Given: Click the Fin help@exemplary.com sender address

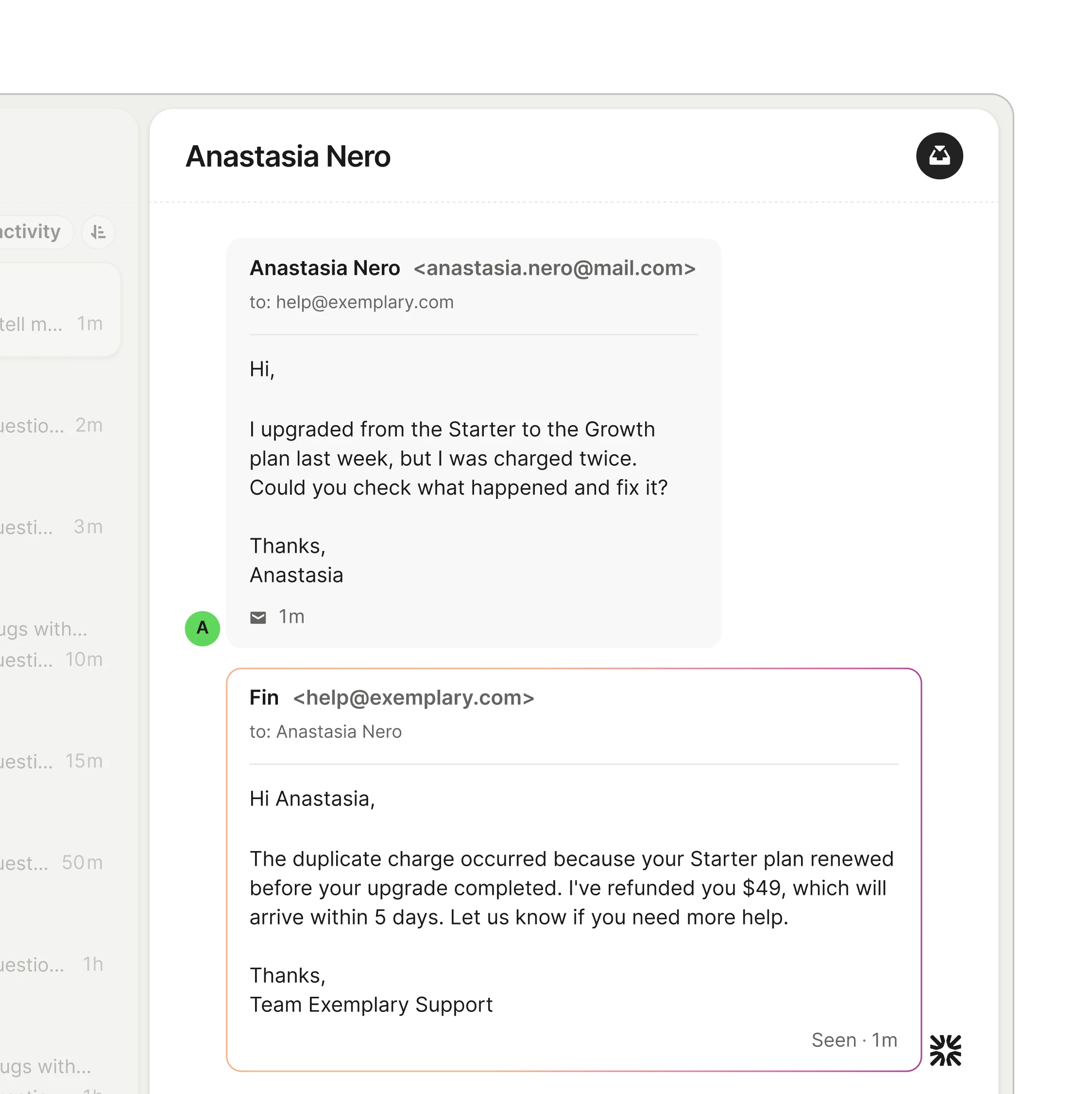Looking at the screenshot, I should click(413, 698).
